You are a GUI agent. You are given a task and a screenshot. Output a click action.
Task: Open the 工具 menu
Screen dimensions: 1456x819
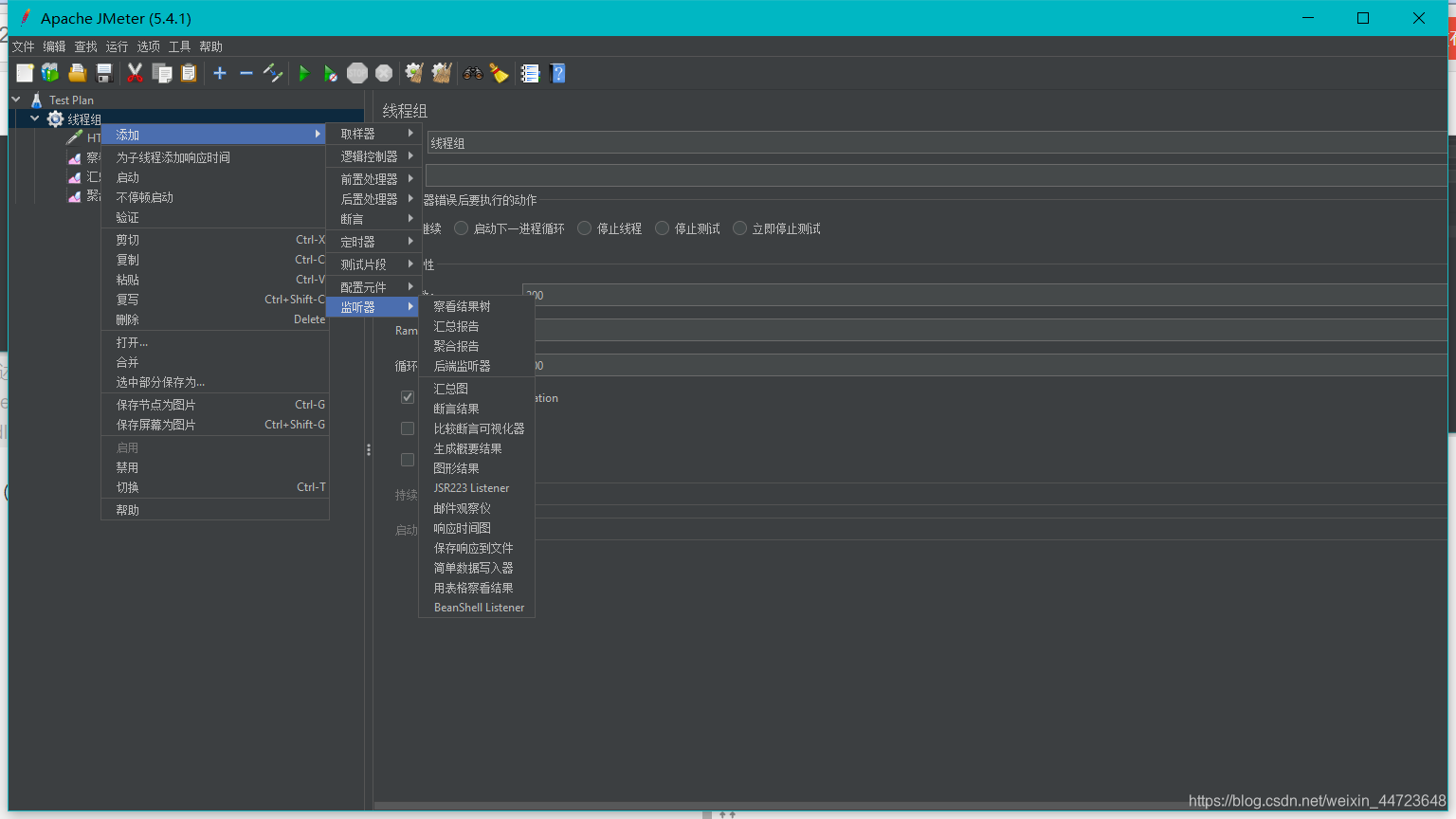coord(179,46)
